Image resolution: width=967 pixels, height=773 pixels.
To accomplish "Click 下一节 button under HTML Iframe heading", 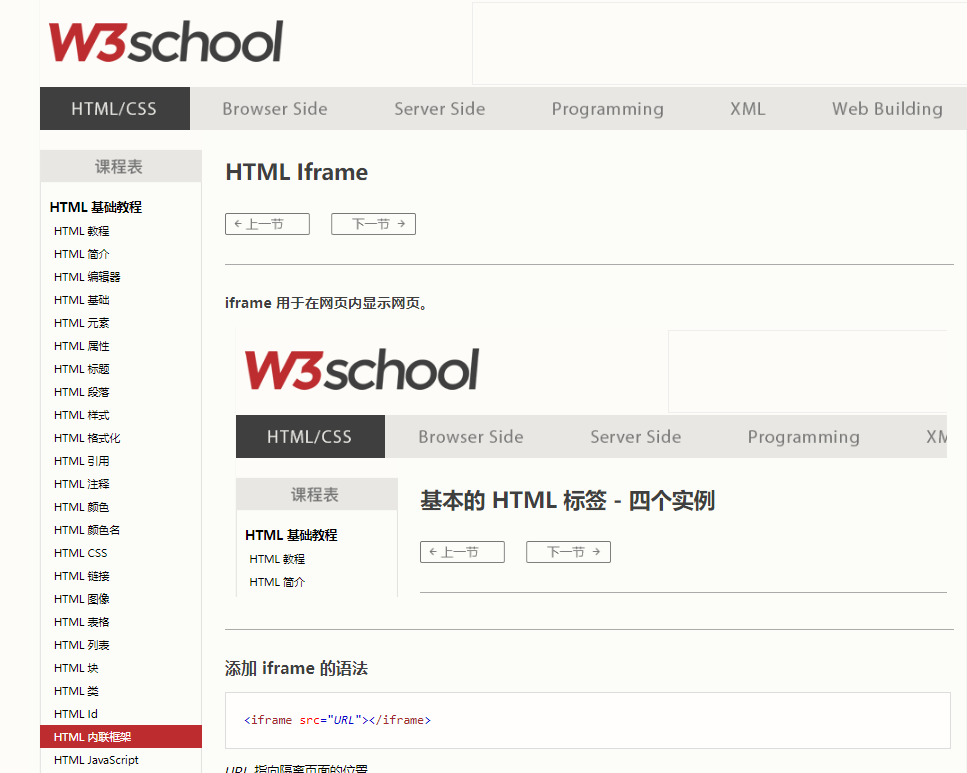I will click(373, 224).
